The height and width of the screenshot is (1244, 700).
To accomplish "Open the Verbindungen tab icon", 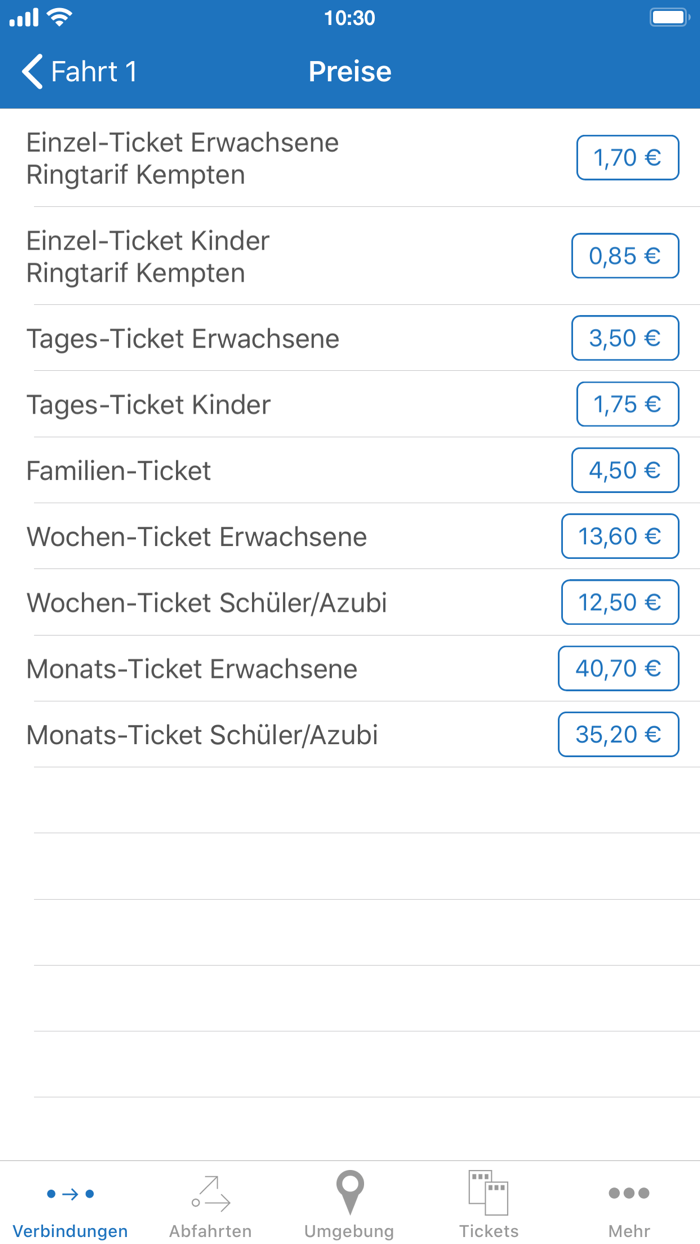I will [x=69, y=1193].
